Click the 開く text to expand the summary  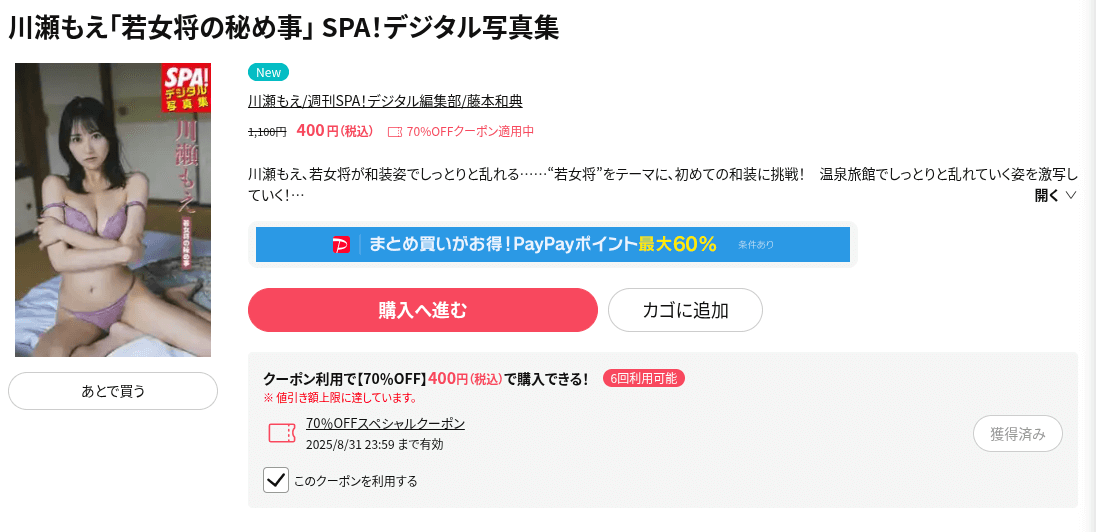[1047, 196]
